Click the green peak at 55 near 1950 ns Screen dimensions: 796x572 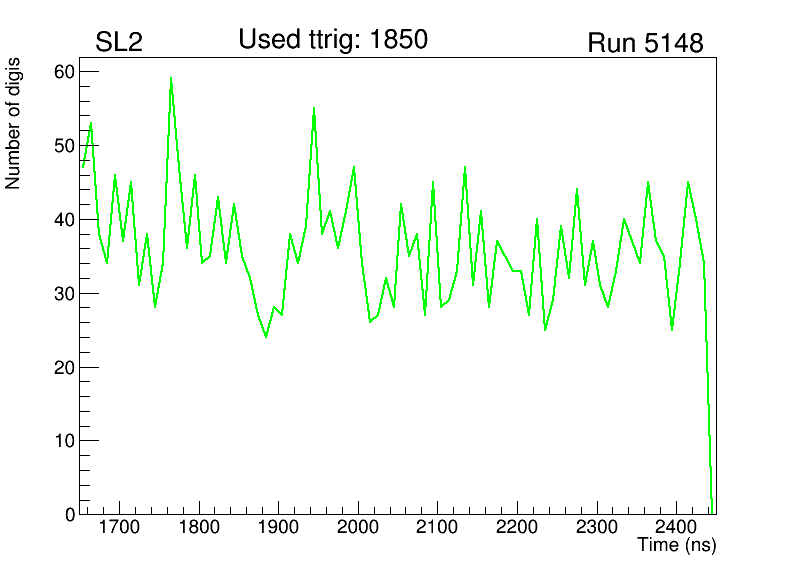pos(314,109)
